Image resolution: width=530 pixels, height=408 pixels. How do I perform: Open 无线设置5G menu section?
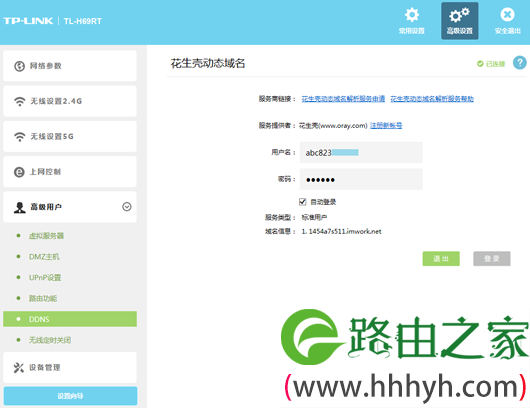[70, 136]
